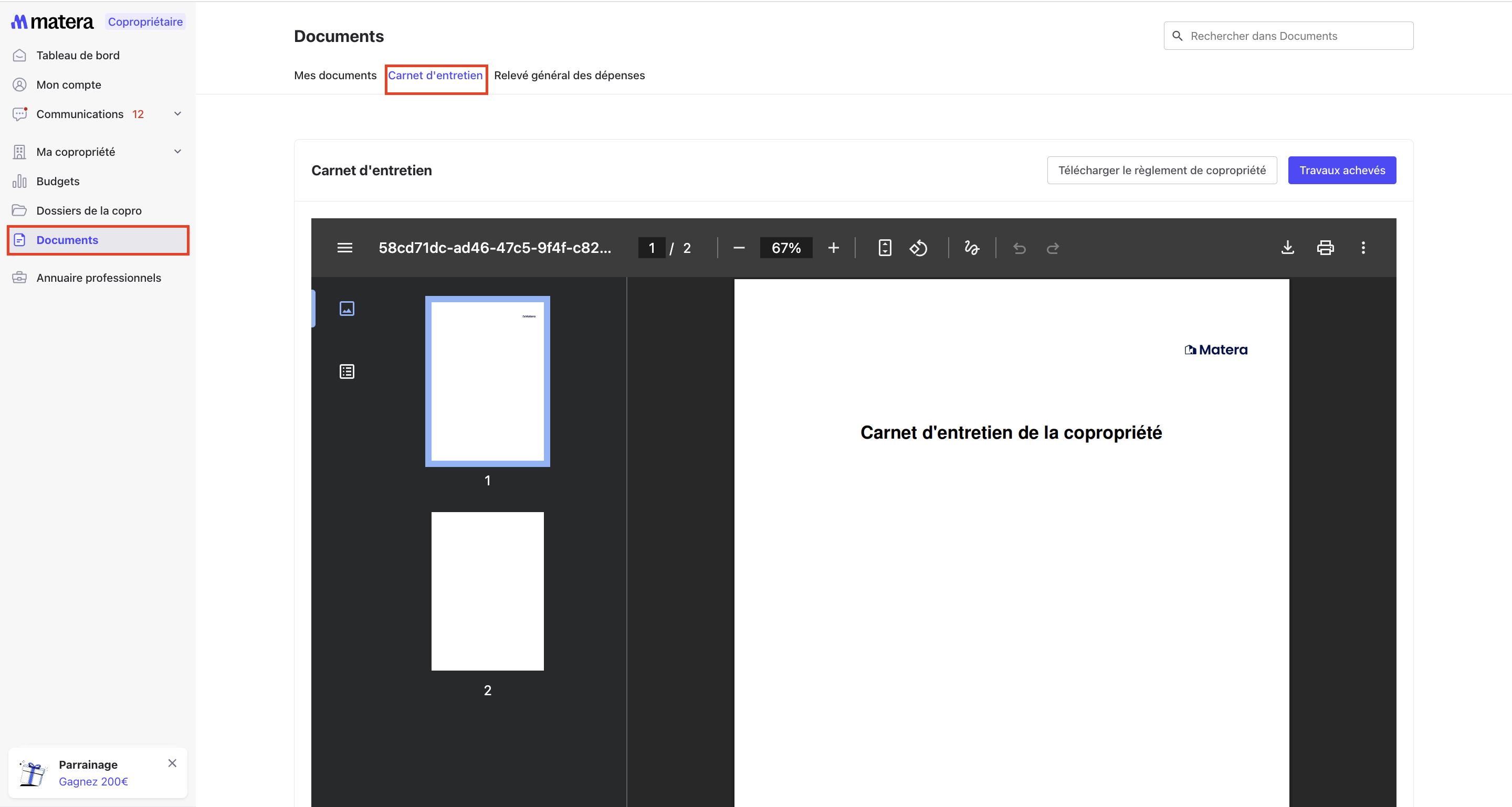The image size is (1512, 807).
Task: Open Relevé général des dépenses tab
Action: click(569, 75)
